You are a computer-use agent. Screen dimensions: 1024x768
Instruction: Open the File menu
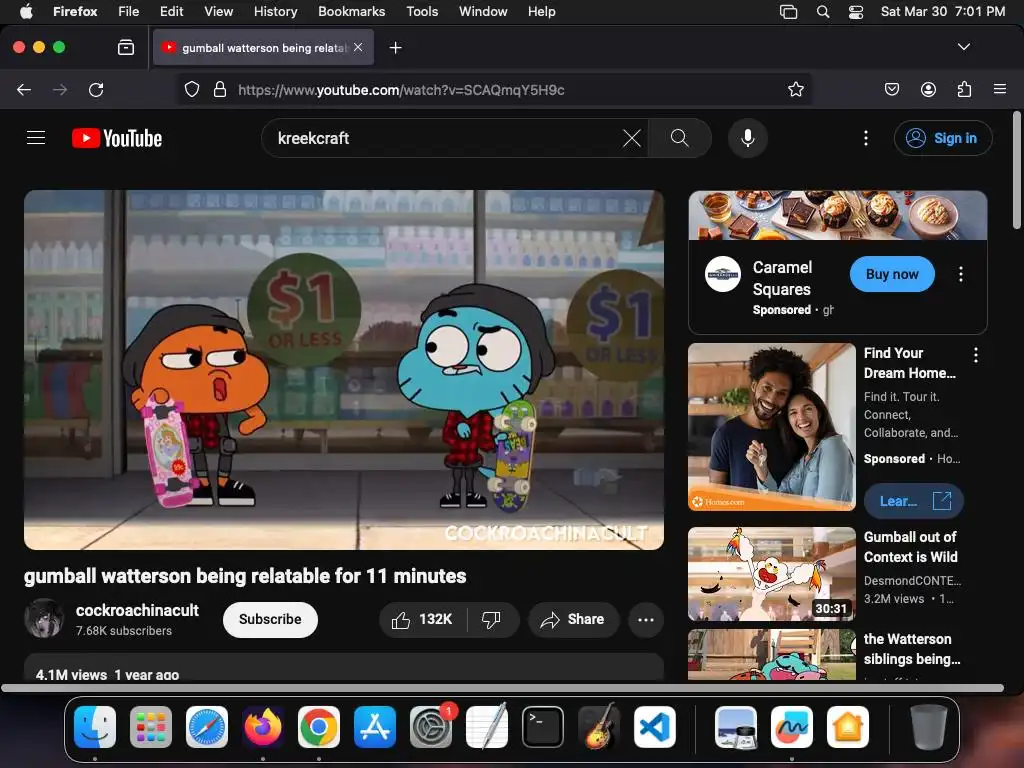tap(128, 11)
